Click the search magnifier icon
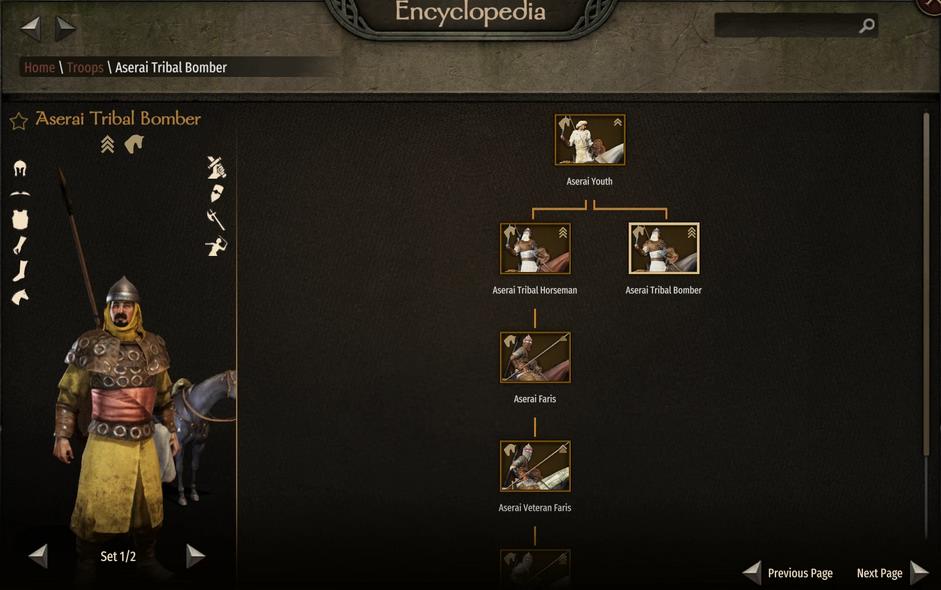The image size is (941, 590). click(867, 26)
